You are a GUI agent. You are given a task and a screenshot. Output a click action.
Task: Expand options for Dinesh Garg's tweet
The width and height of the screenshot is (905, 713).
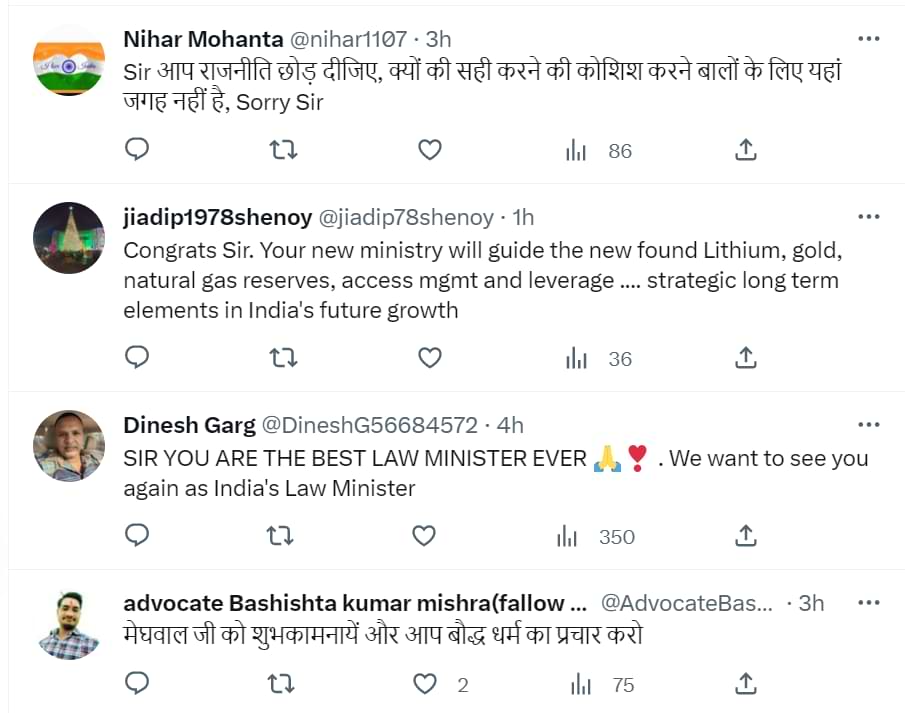[869, 425]
